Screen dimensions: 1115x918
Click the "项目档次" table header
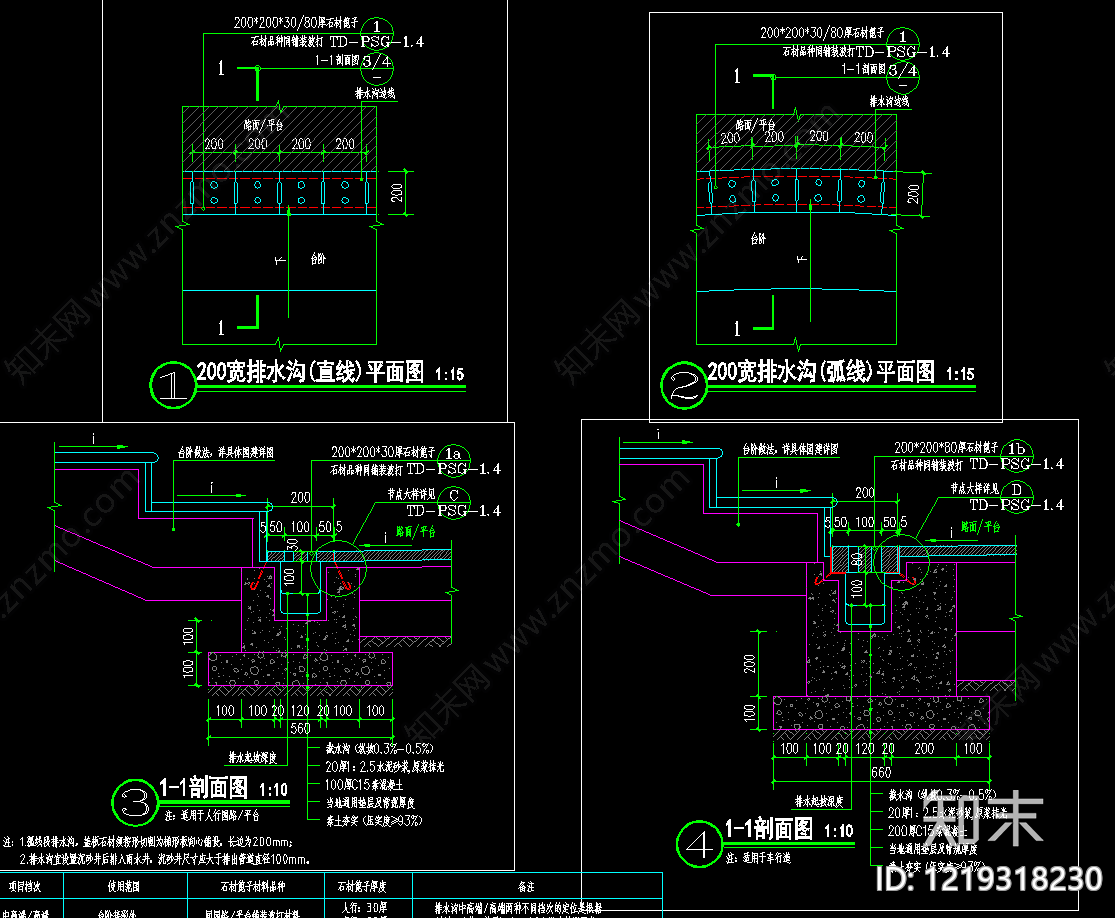(25, 887)
